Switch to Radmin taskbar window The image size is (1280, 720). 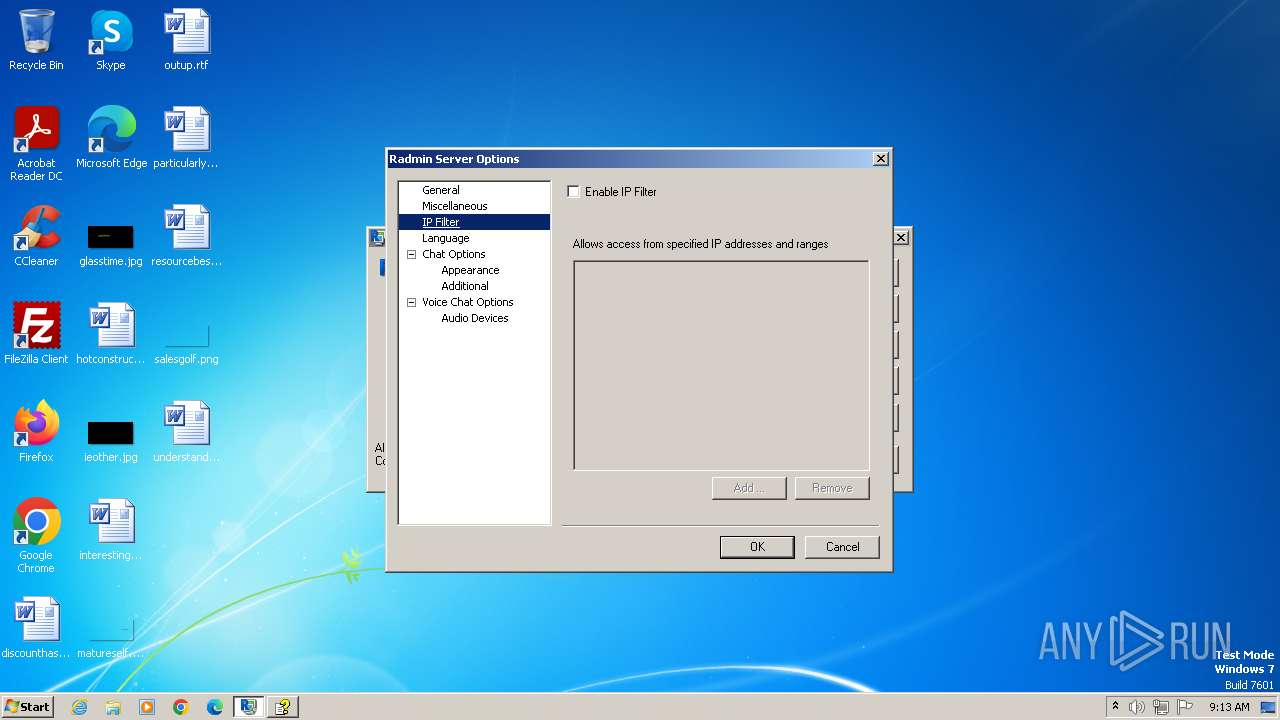[x=249, y=707]
